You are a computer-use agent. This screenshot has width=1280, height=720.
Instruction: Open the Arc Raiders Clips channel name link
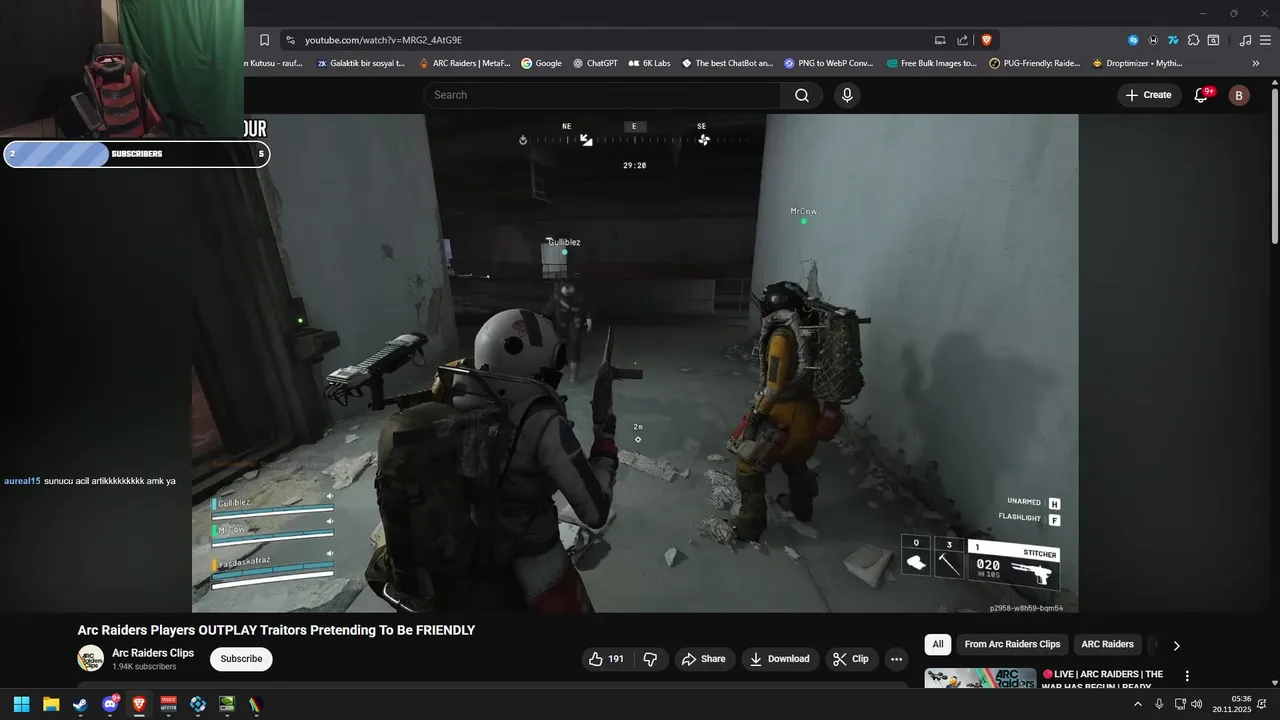click(153, 653)
